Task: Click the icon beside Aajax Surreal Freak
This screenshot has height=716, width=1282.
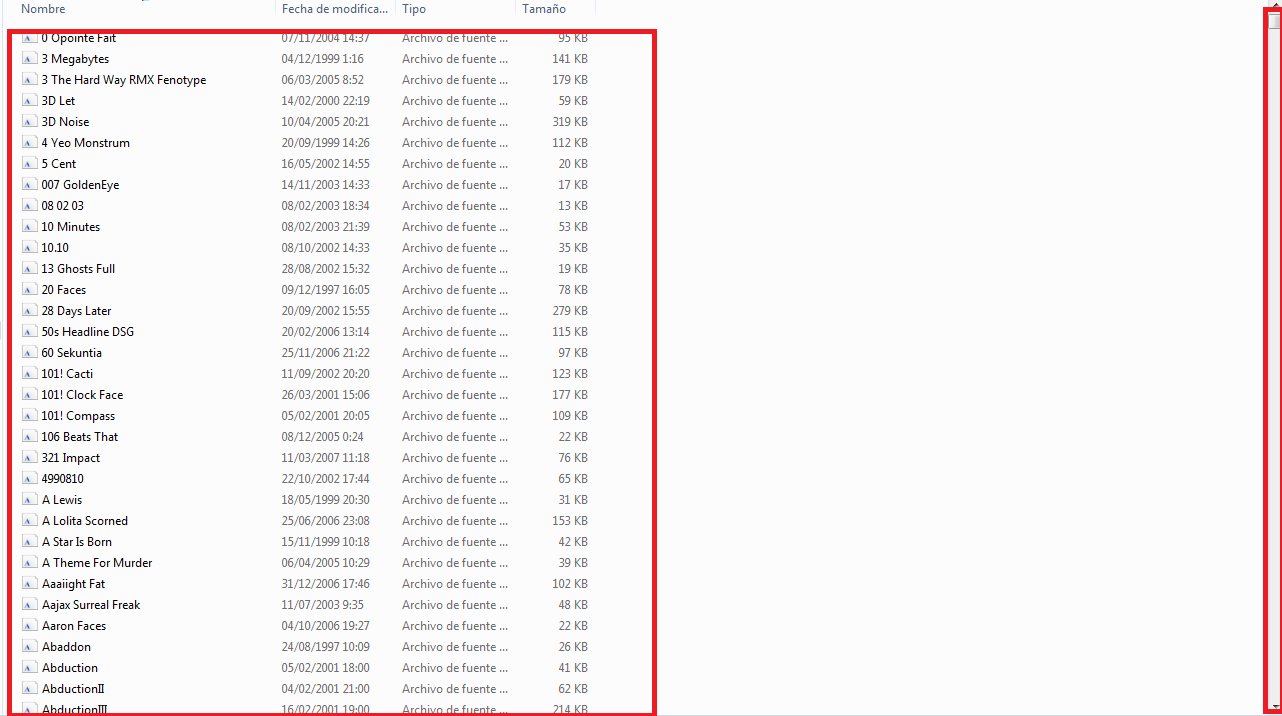Action: (30, 605)
